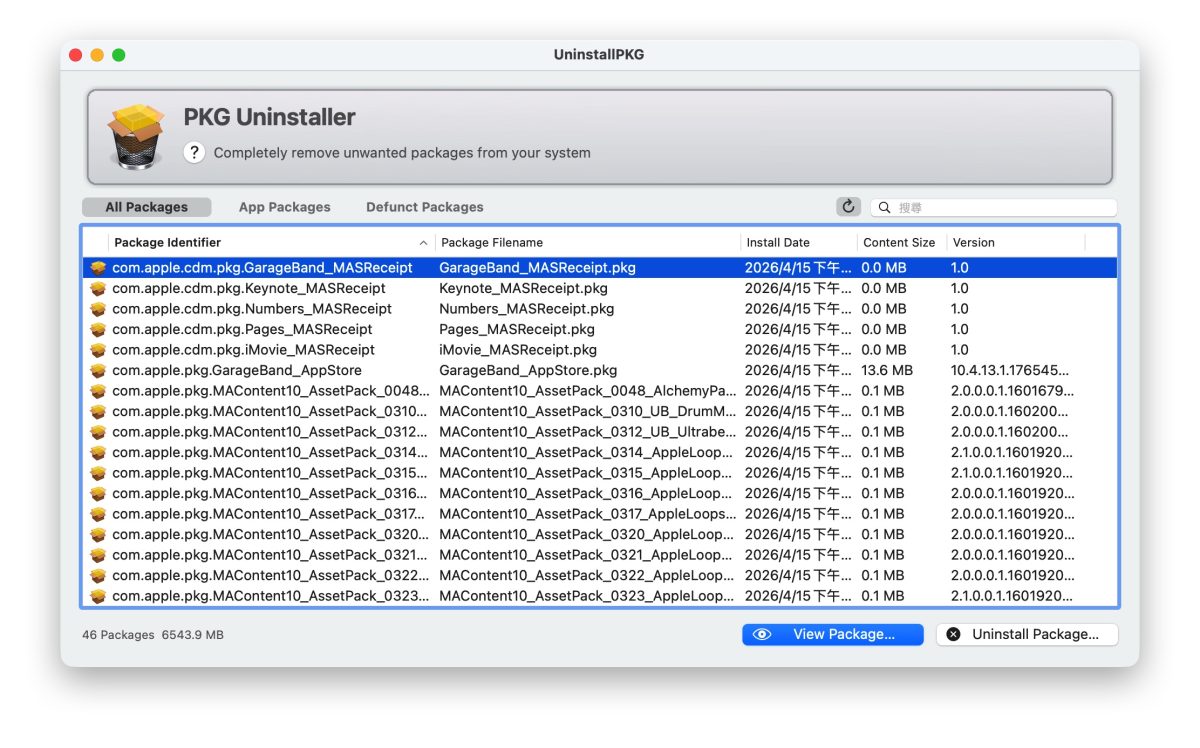Screen dimensions: 1200x748
Task: Click the package icon for GarageBand_MASReceipt row
Action: tap(98, 268)
